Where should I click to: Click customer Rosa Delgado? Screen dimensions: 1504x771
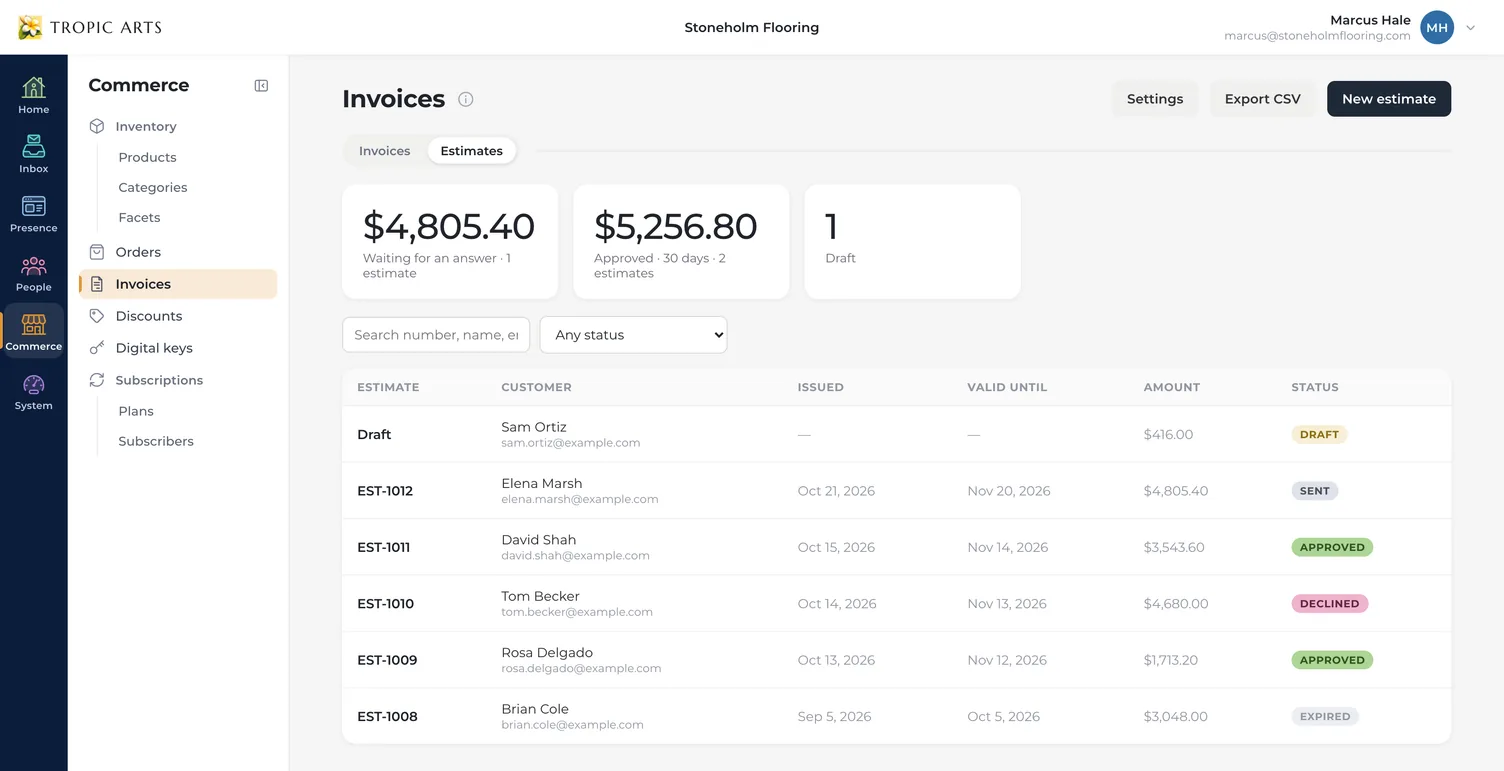point(547,653)
